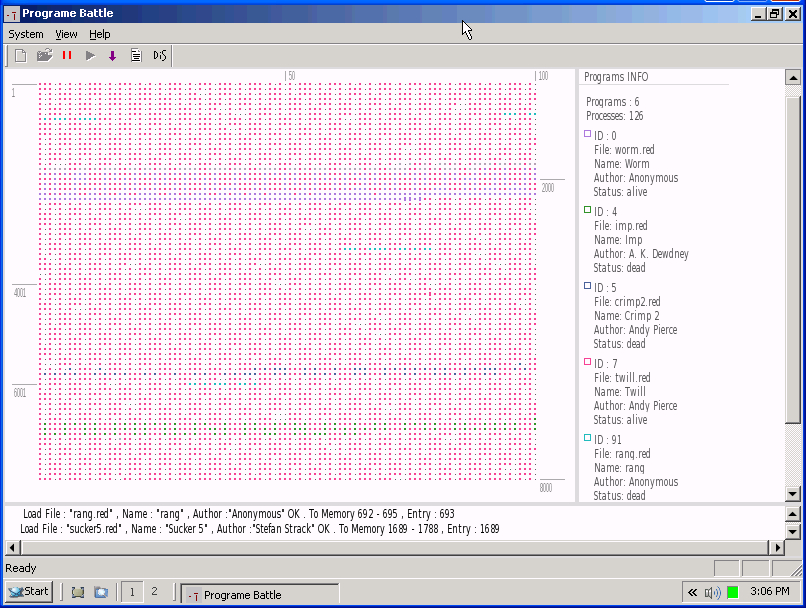Click the rang.red load log line

pyautogui.click(x=239, y=514)
